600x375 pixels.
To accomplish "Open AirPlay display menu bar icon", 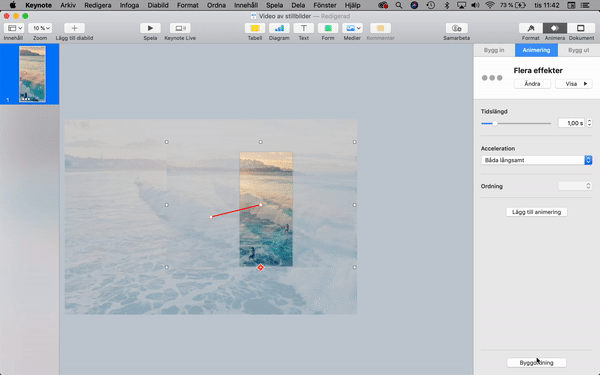I will tap(462, 5).
